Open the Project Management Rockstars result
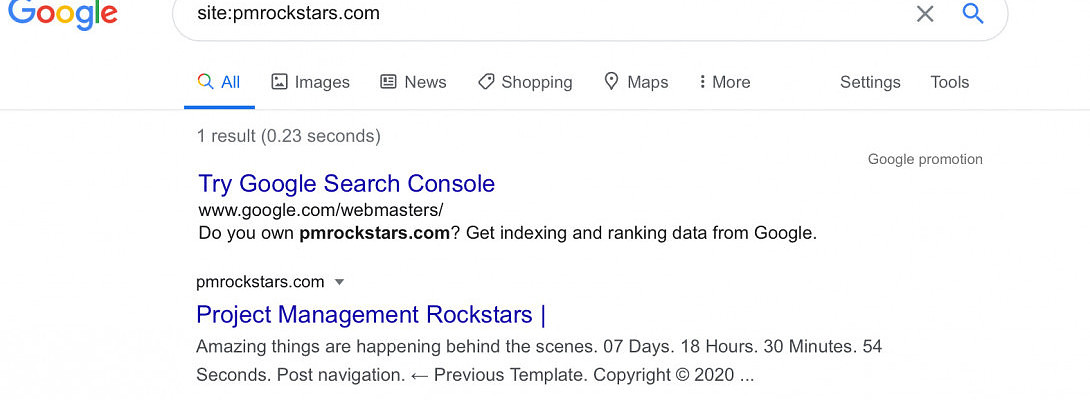Screen dimensions: 1090x400 pyautogui.click(x=371, y=315)
